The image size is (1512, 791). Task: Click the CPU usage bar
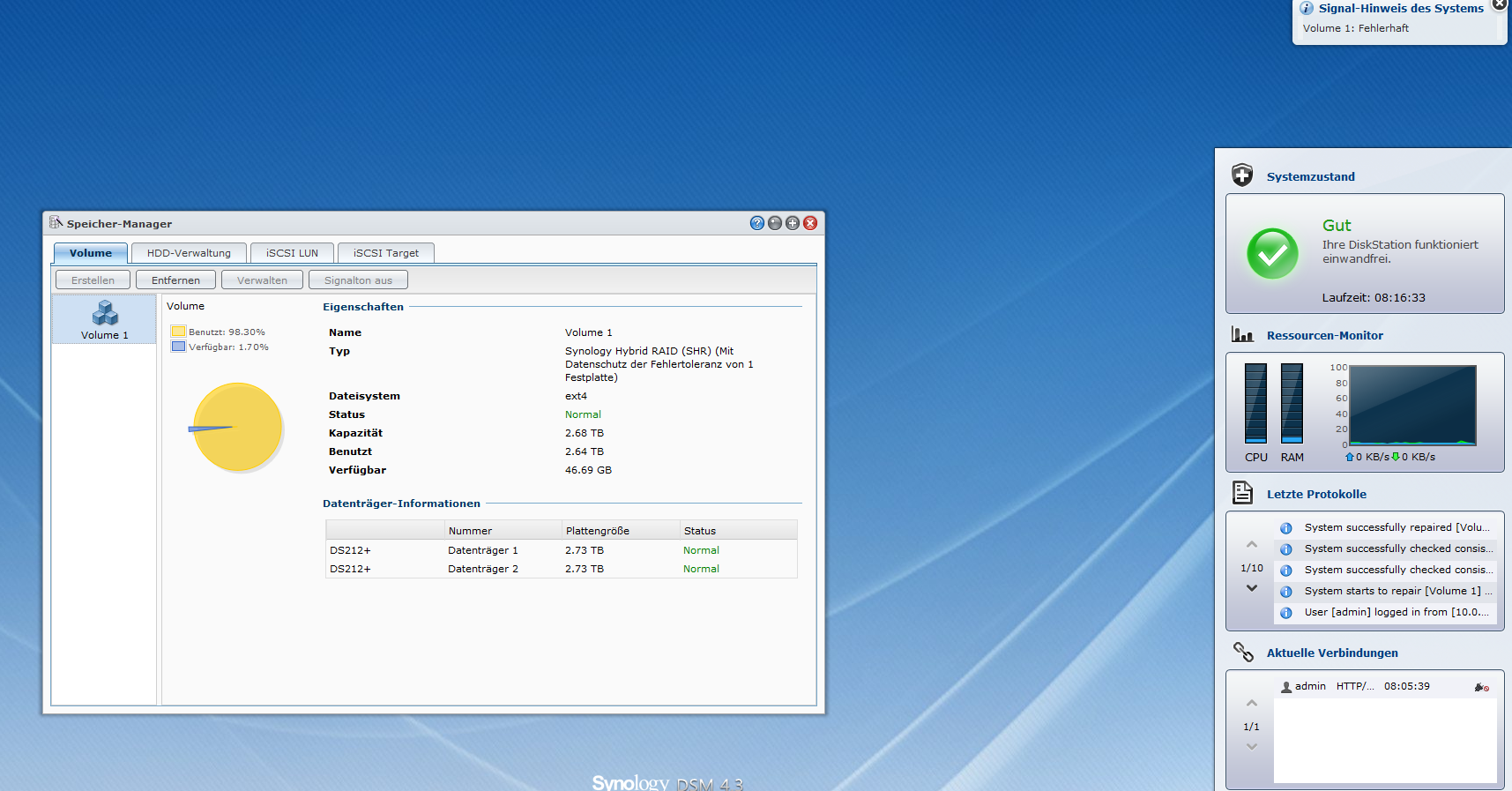tap(1255, 403)
